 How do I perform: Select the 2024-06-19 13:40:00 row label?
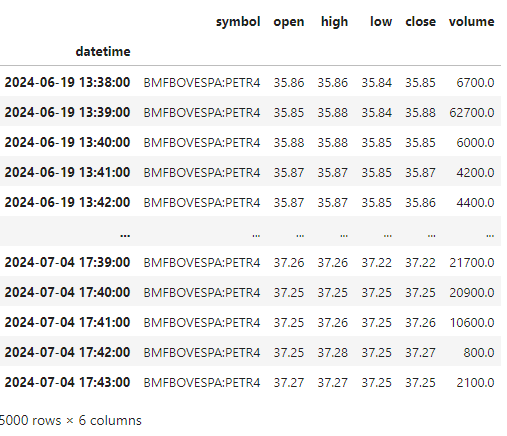coord(67,142)
